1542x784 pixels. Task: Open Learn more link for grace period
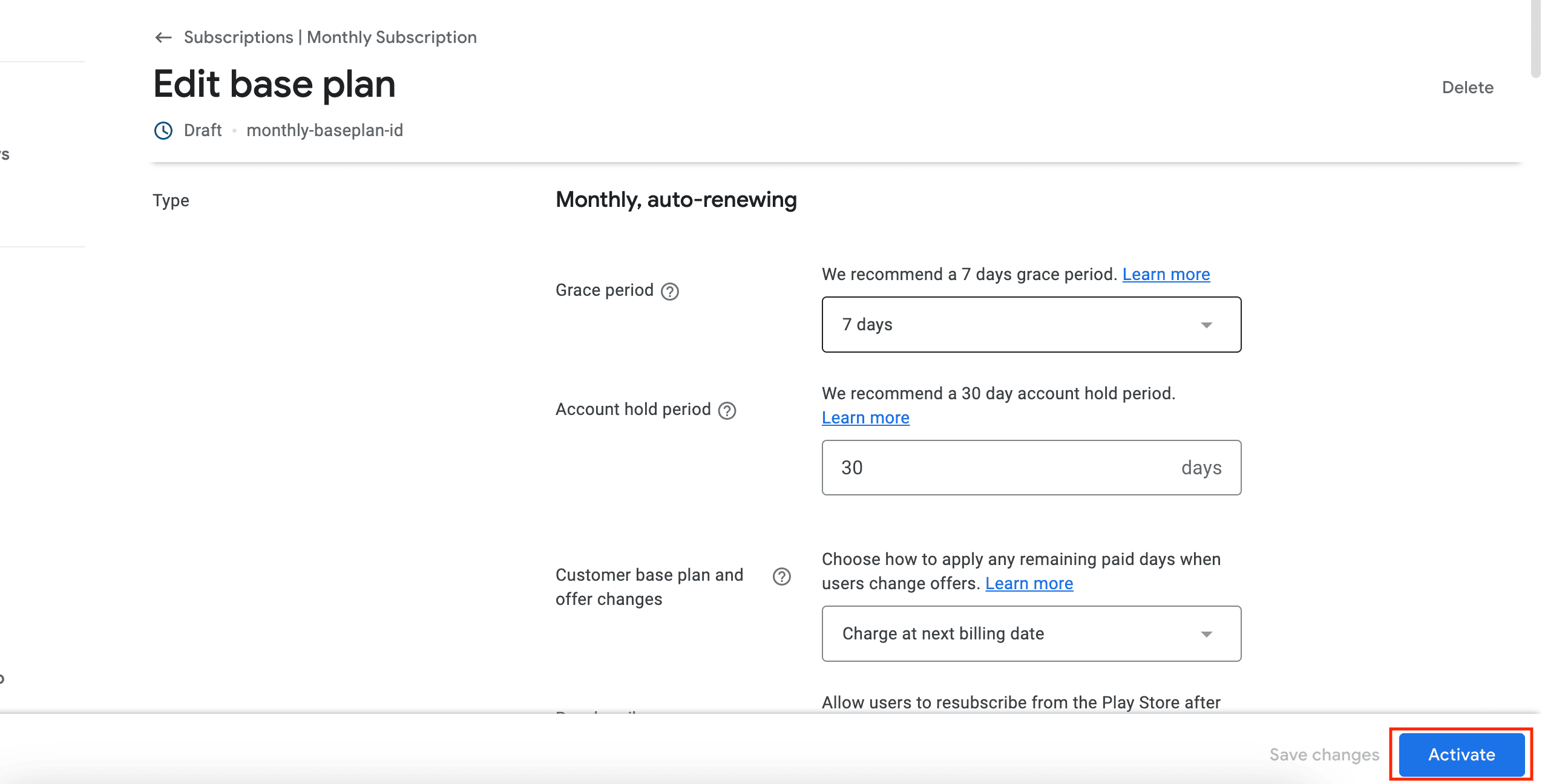coord(1166,275)
